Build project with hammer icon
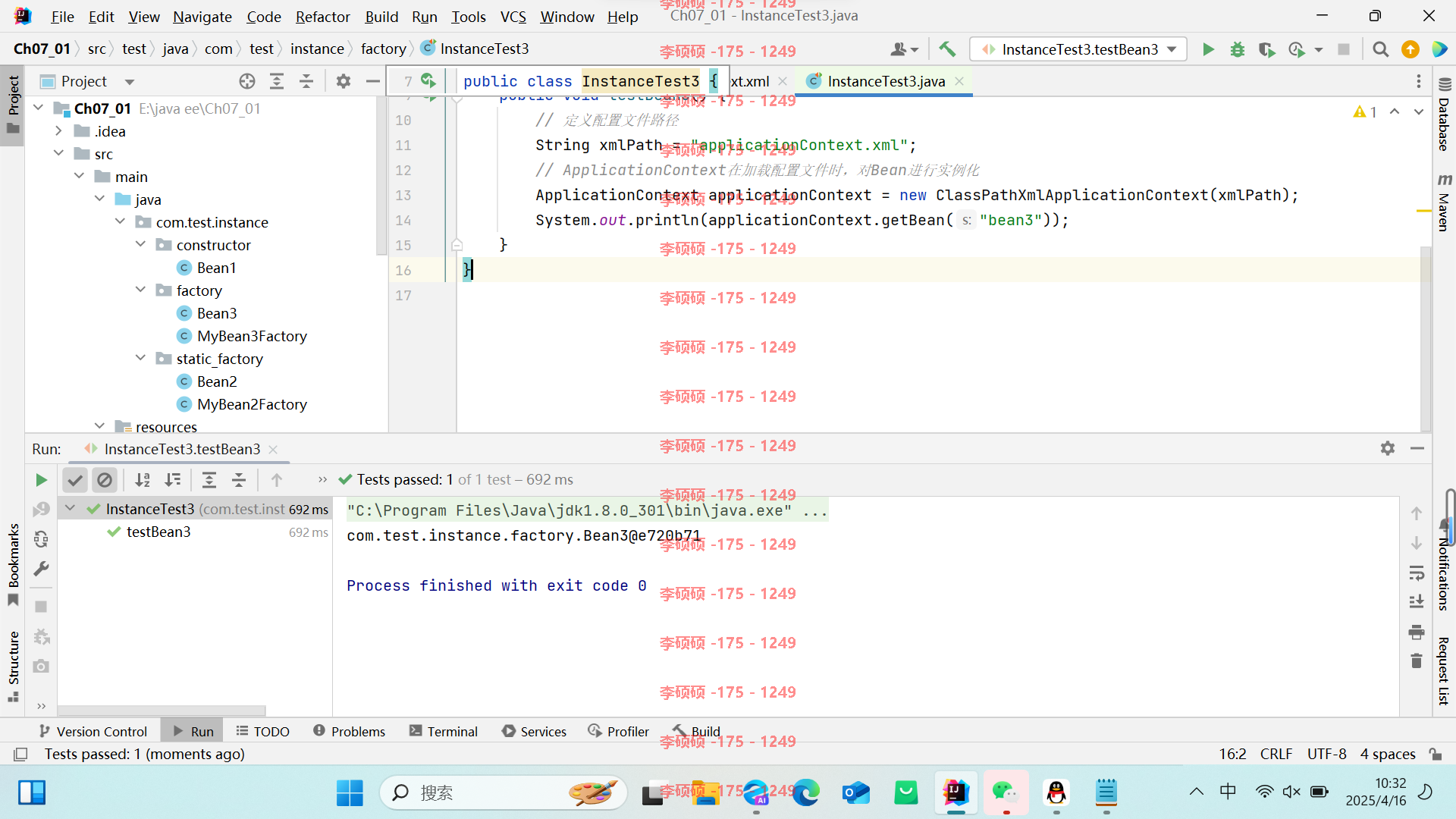This screenshot has height=819, width=1456. coord(947,49)
